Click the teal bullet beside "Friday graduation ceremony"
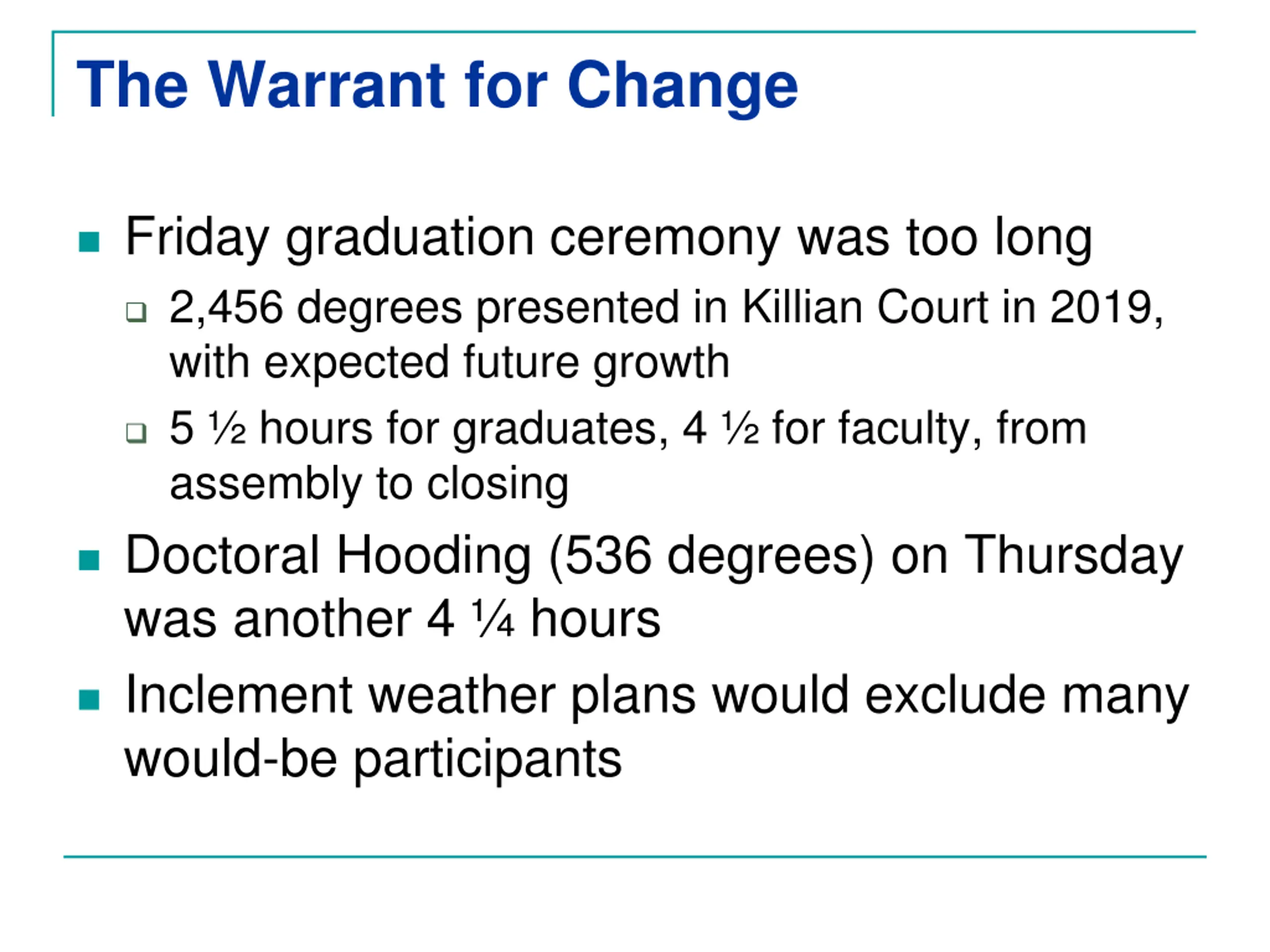The image size is (1270, 952). (89, 241)
